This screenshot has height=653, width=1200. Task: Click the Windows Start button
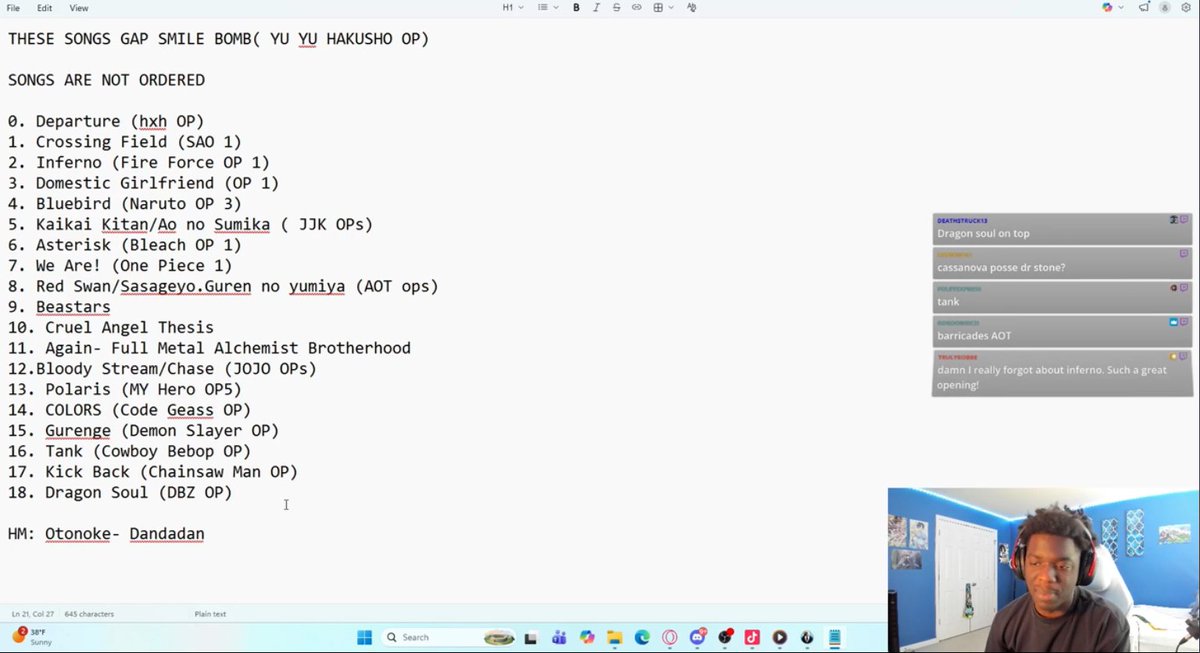[364, 637]
